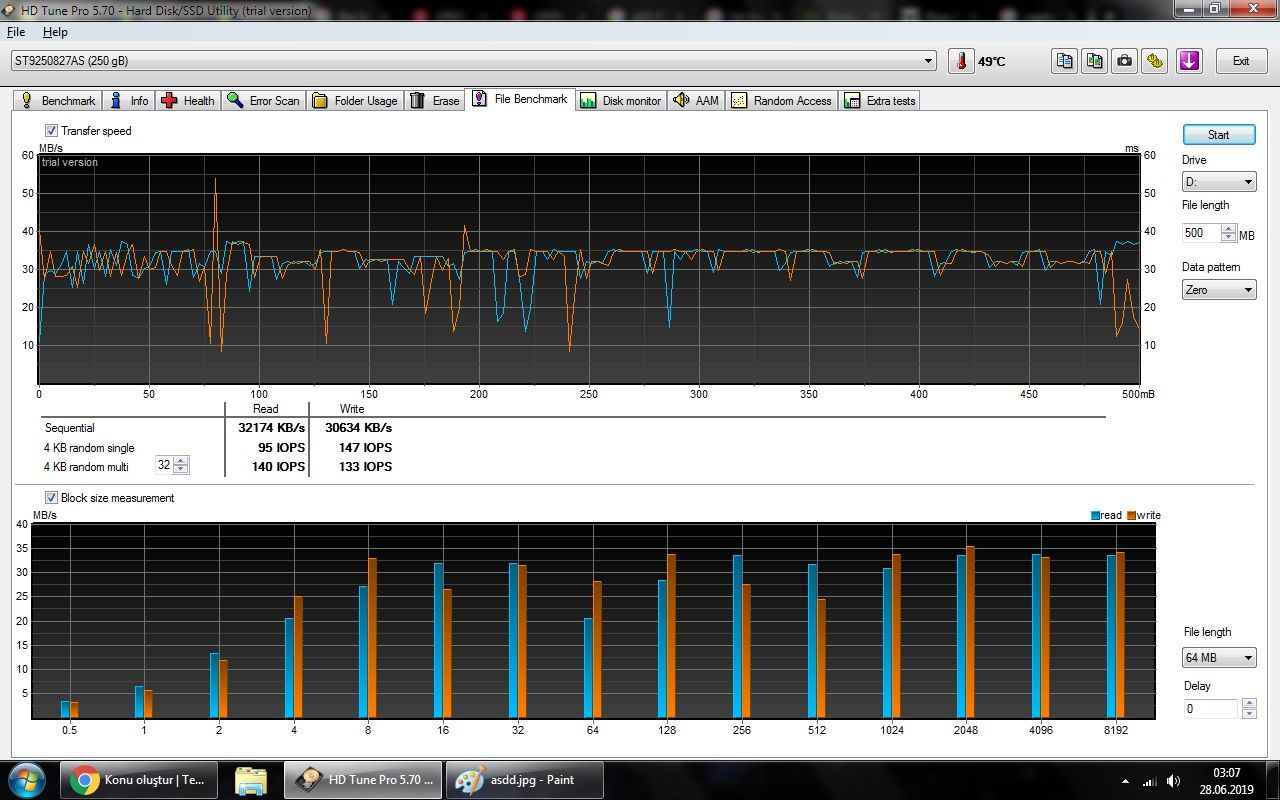The image size is (1280, 800).
Task: Click the volume speaker tray icon
Action: pos(1173,781)
